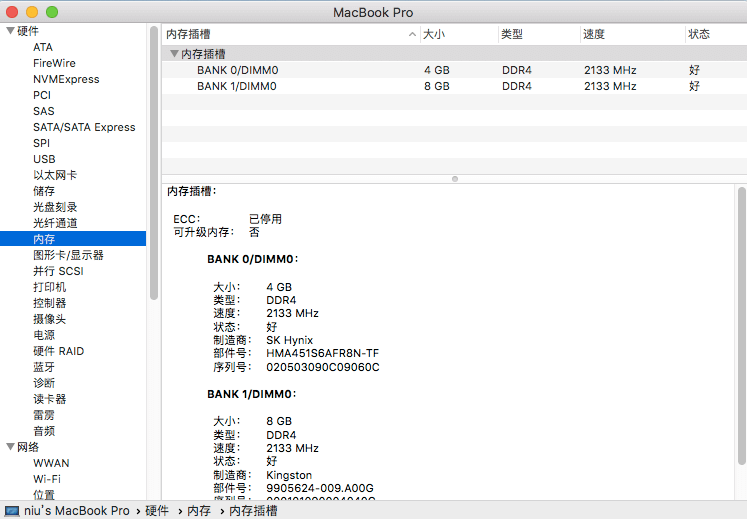Sort by the 内存插槽 column arrow
This screenshot has width=747, height=519.
(x=412, y=34)
